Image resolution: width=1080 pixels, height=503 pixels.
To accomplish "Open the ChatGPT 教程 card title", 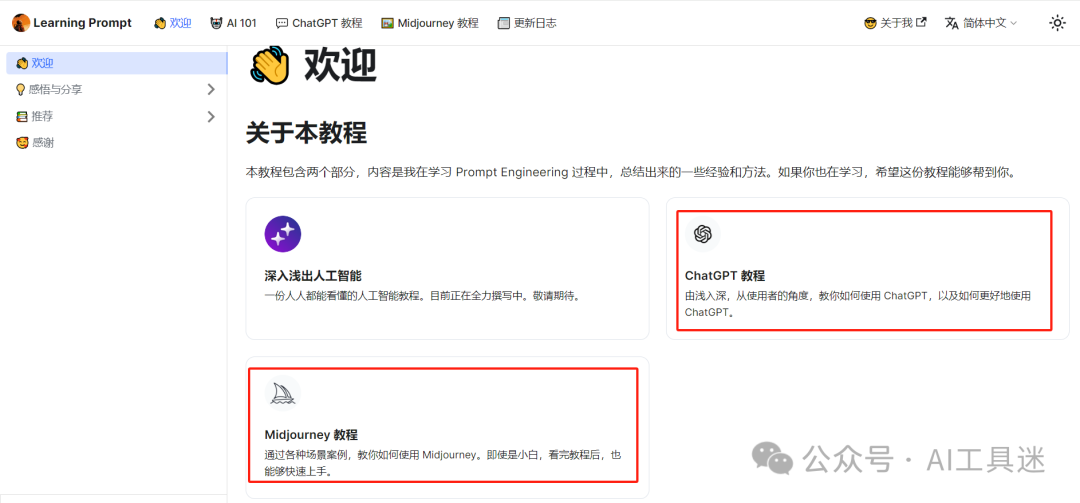I will coord(725,276).
